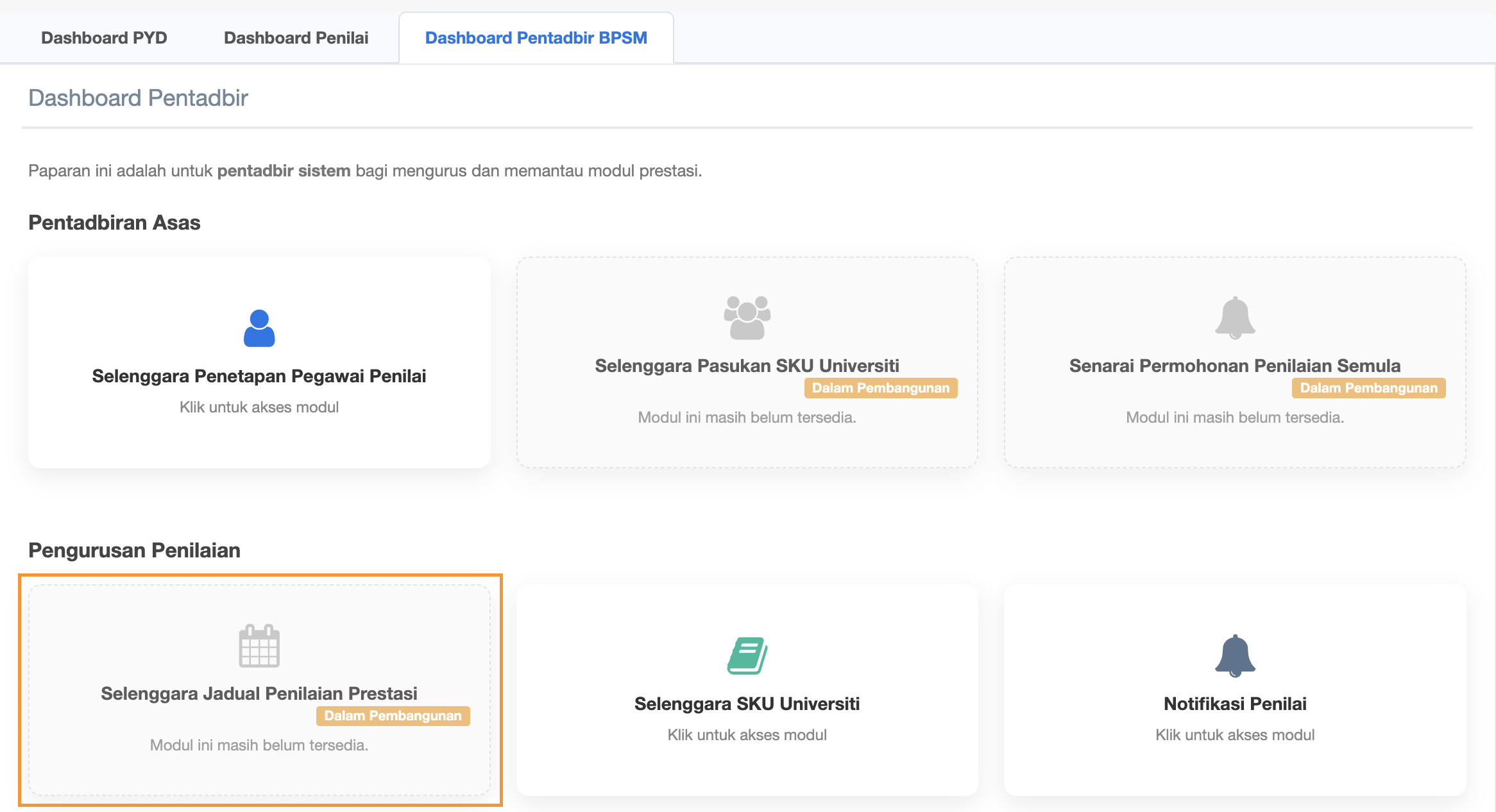Select the Dashboard Pentadbir BPSM tab
1496x812 pixels.
[536, 38]
